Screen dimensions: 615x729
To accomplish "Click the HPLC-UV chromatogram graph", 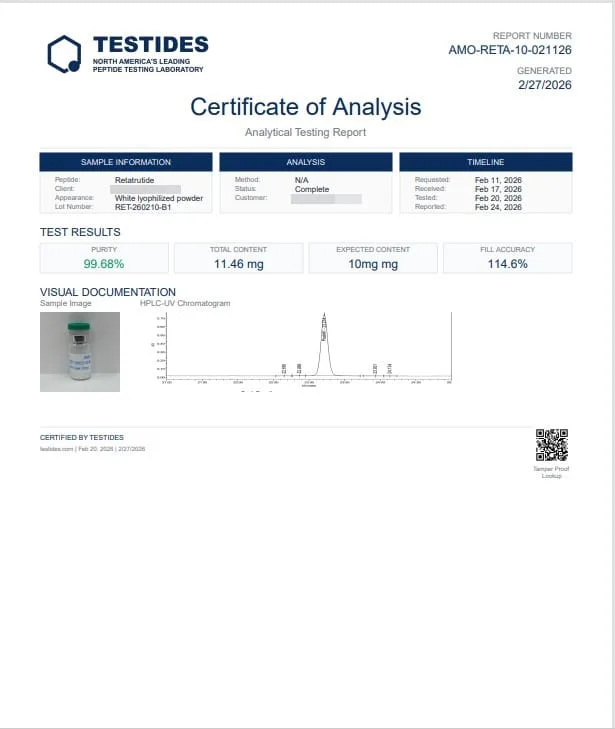I will click(302, 349).
